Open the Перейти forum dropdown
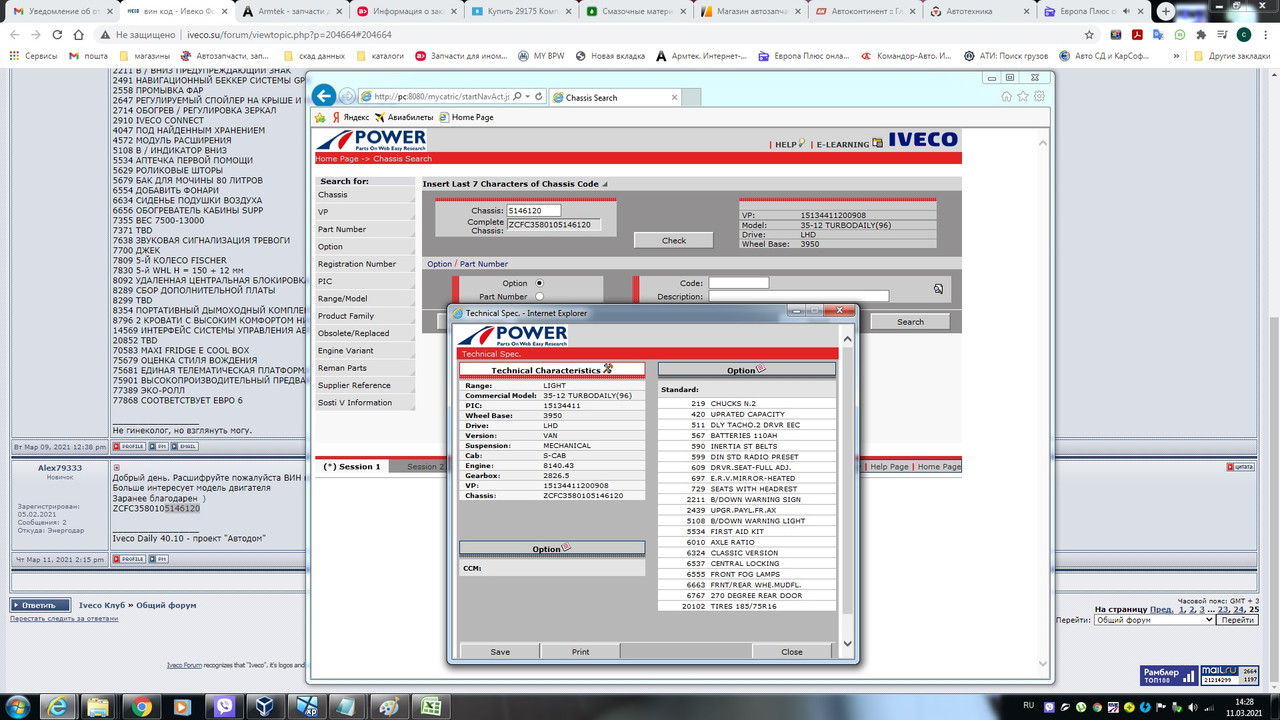The image size is (1280, 720). 1153,620
